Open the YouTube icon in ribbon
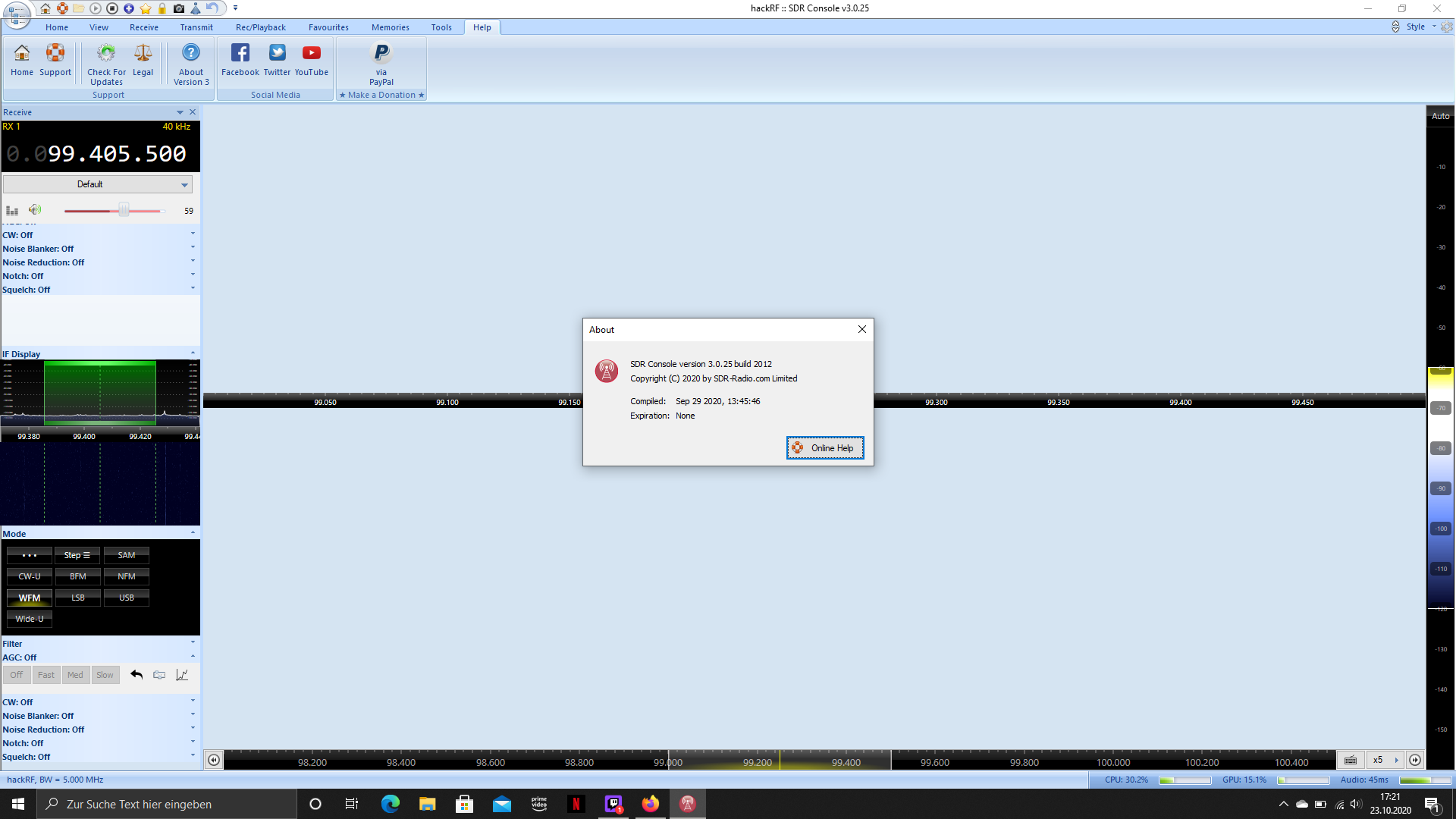 click(311, 53)
